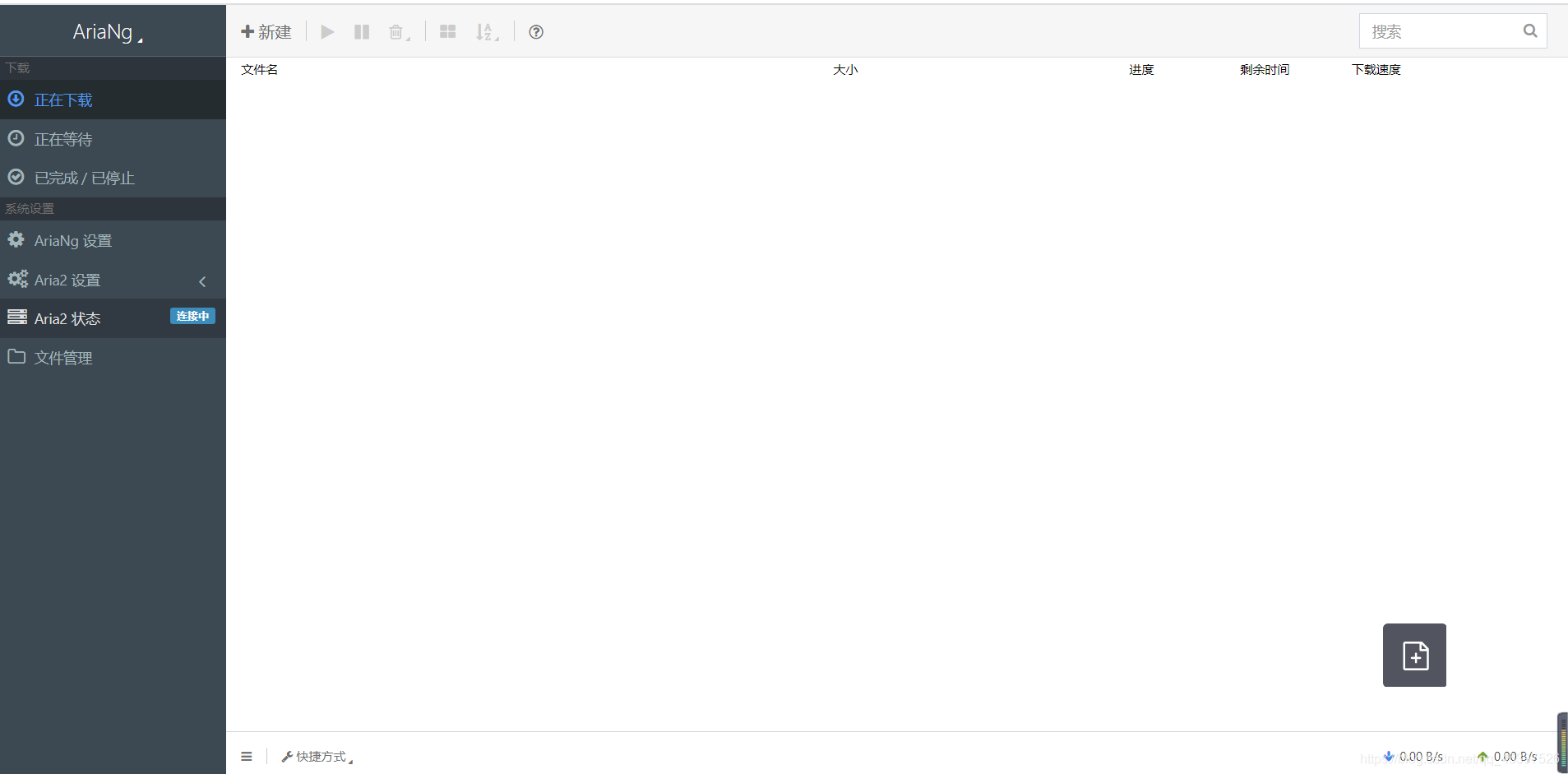Sort by 大小 column header
Screen dimensions: 1568x774
[845, 70]
